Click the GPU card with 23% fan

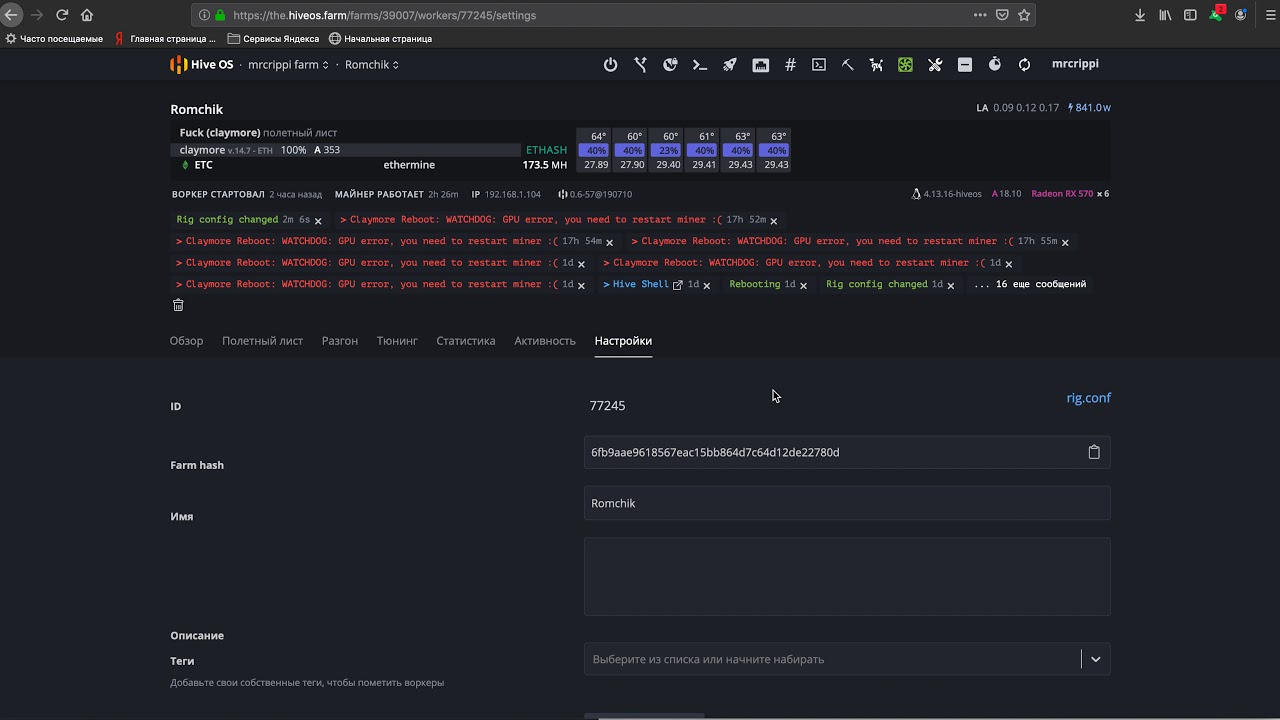click(x=668, y=150)
